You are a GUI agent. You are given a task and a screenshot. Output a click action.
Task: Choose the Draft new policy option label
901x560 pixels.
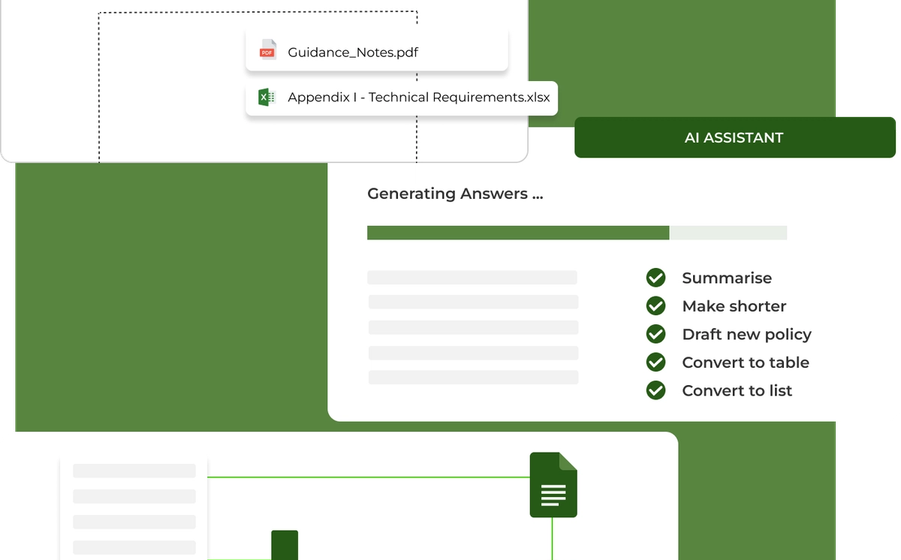point(746,334)
